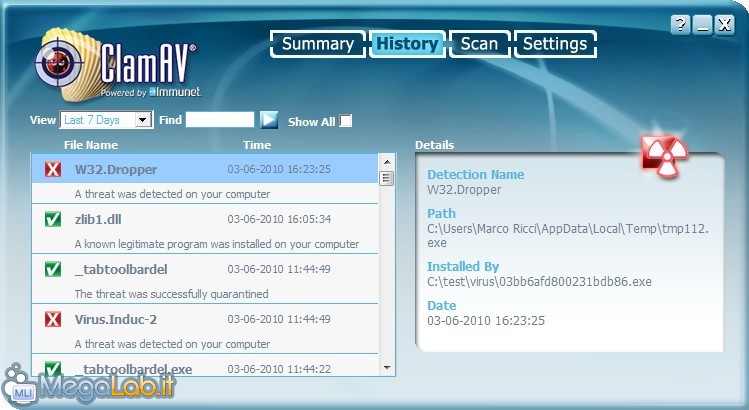Select the _tabtoolbardel entry name
This screenshot has width=749, height=410.
pyautogui.click(x=121, y=270)
